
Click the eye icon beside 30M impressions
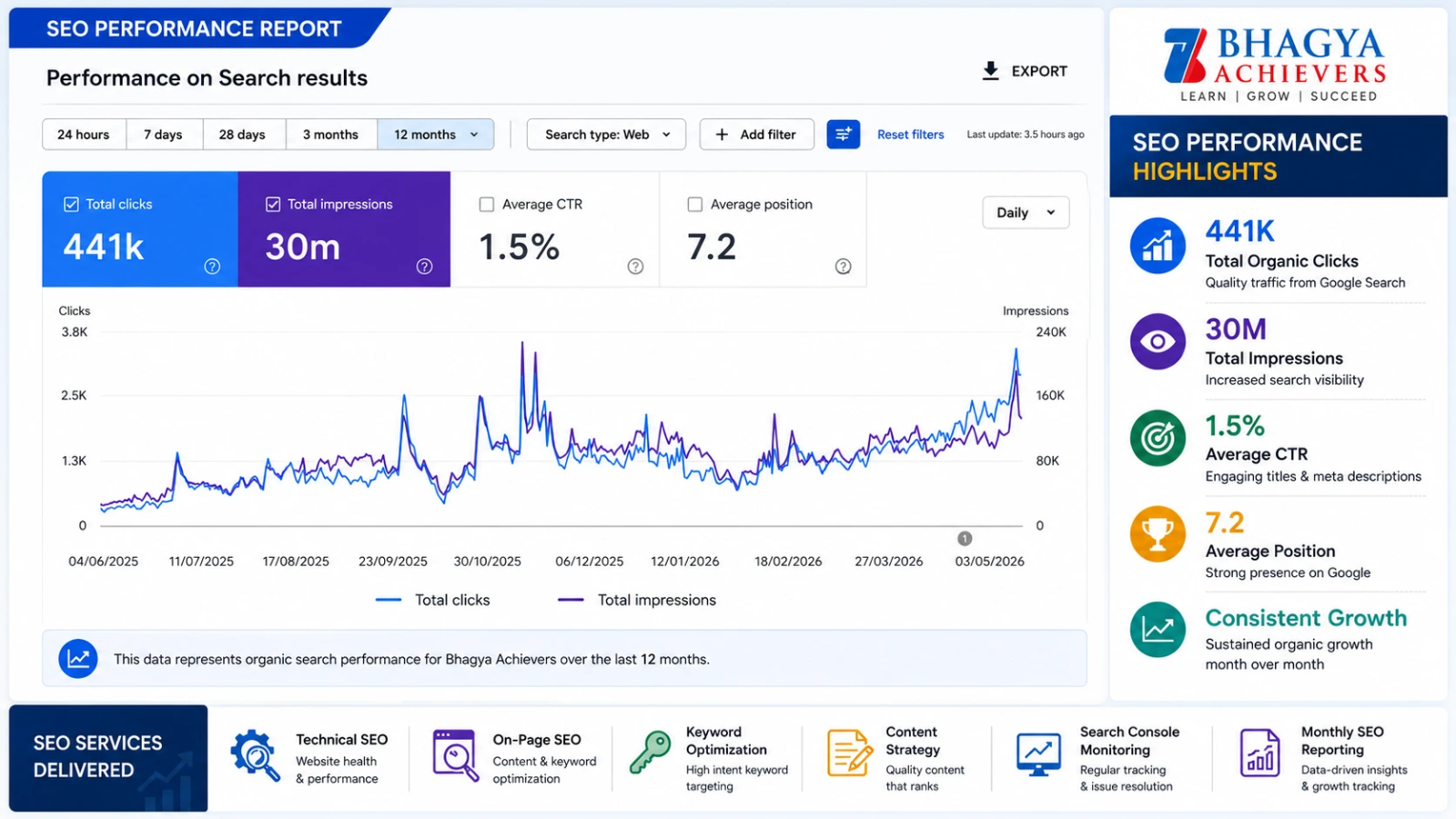1158,342
